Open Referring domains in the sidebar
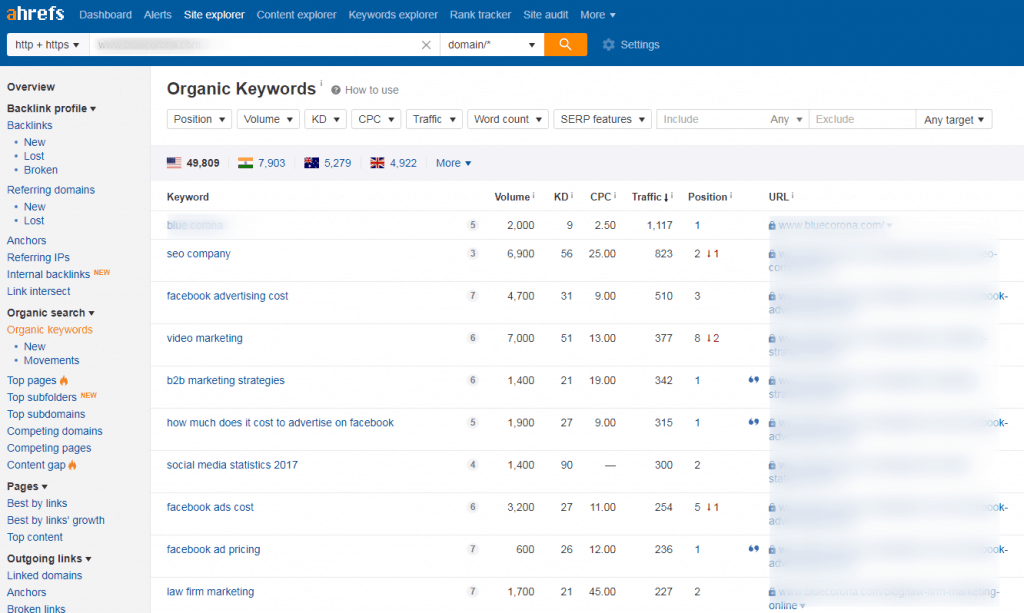 click(51, 190)
